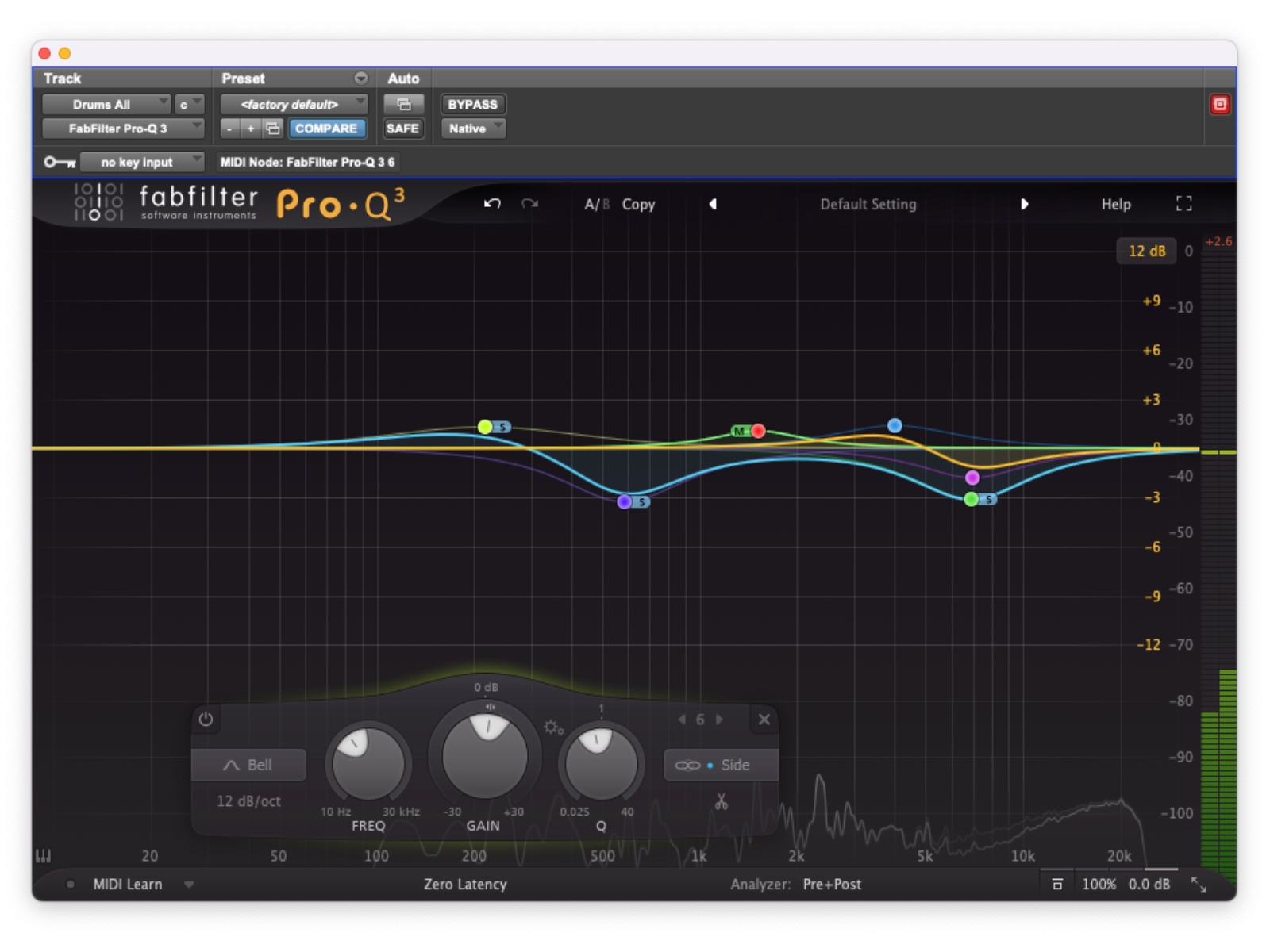Open the Zero Latency processing mode menu

(x=465, y=884)
